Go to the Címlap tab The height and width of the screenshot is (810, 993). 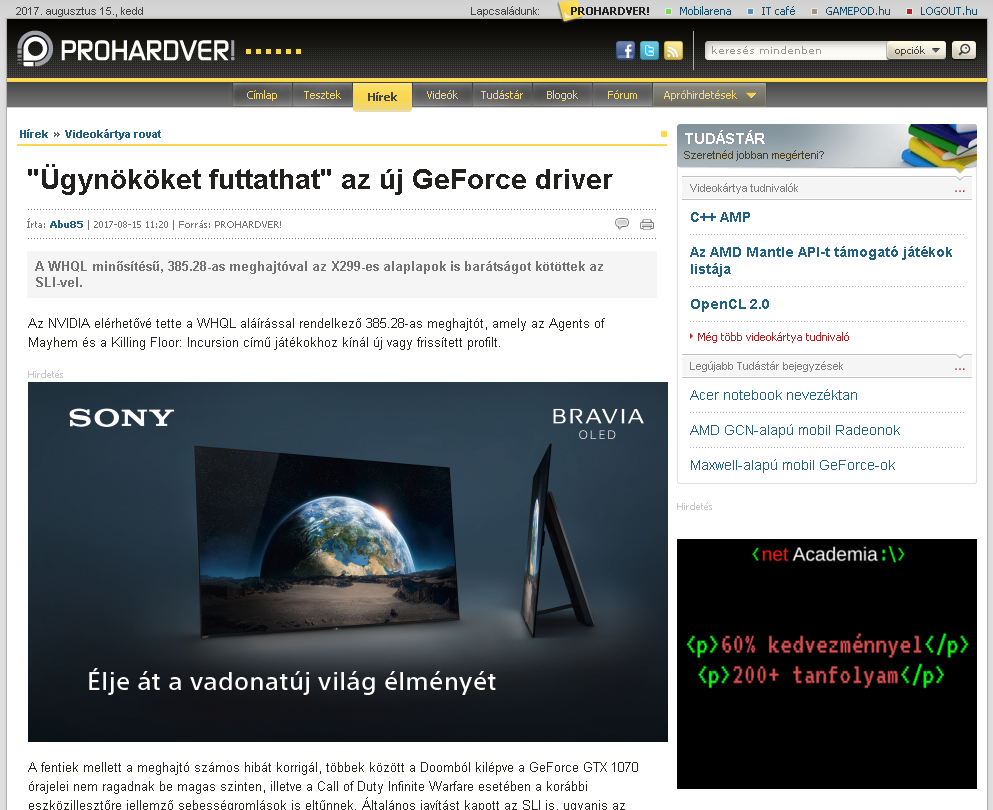coord(262,95)
